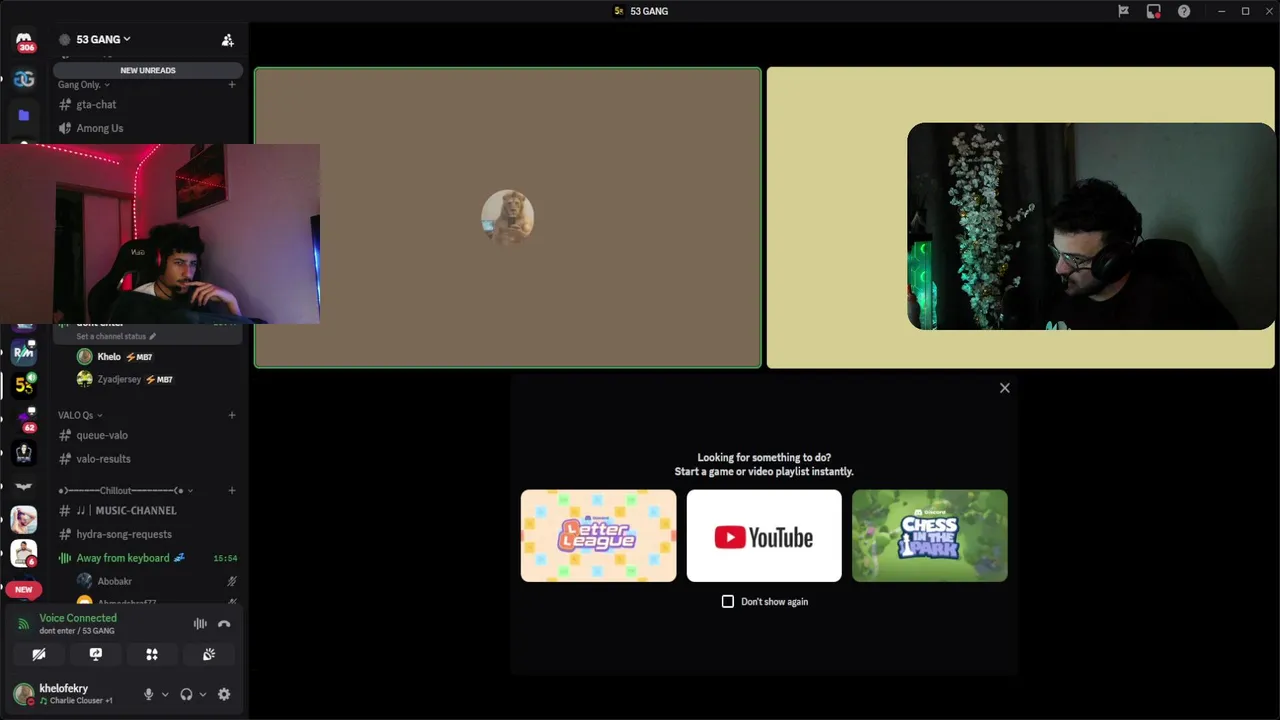Add a channel to the Chillout category

(x=232, y=490)
